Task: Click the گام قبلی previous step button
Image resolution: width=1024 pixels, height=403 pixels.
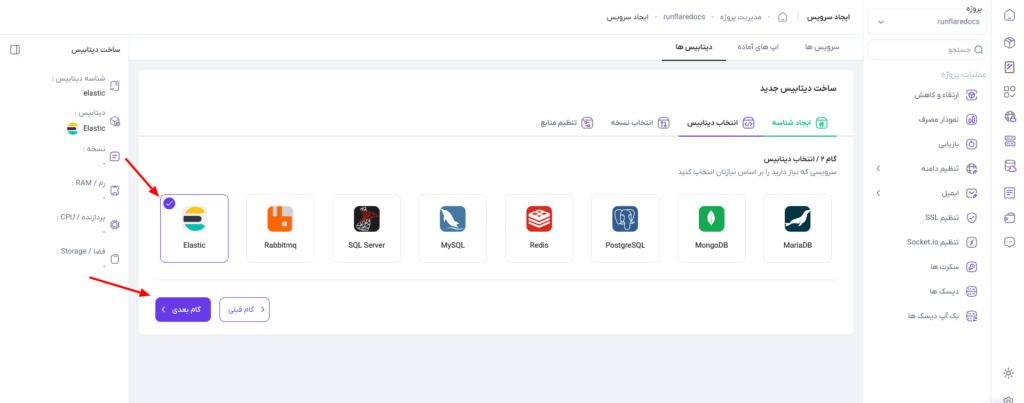Action: click(244, 310)
